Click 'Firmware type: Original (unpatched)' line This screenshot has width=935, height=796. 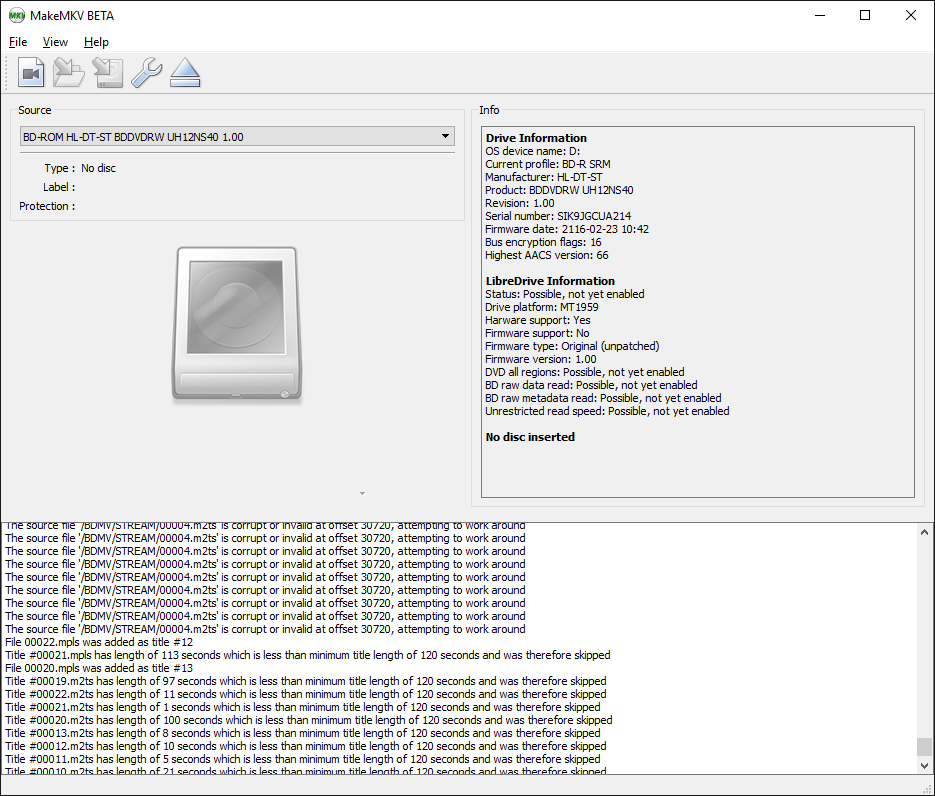point(572,346)
